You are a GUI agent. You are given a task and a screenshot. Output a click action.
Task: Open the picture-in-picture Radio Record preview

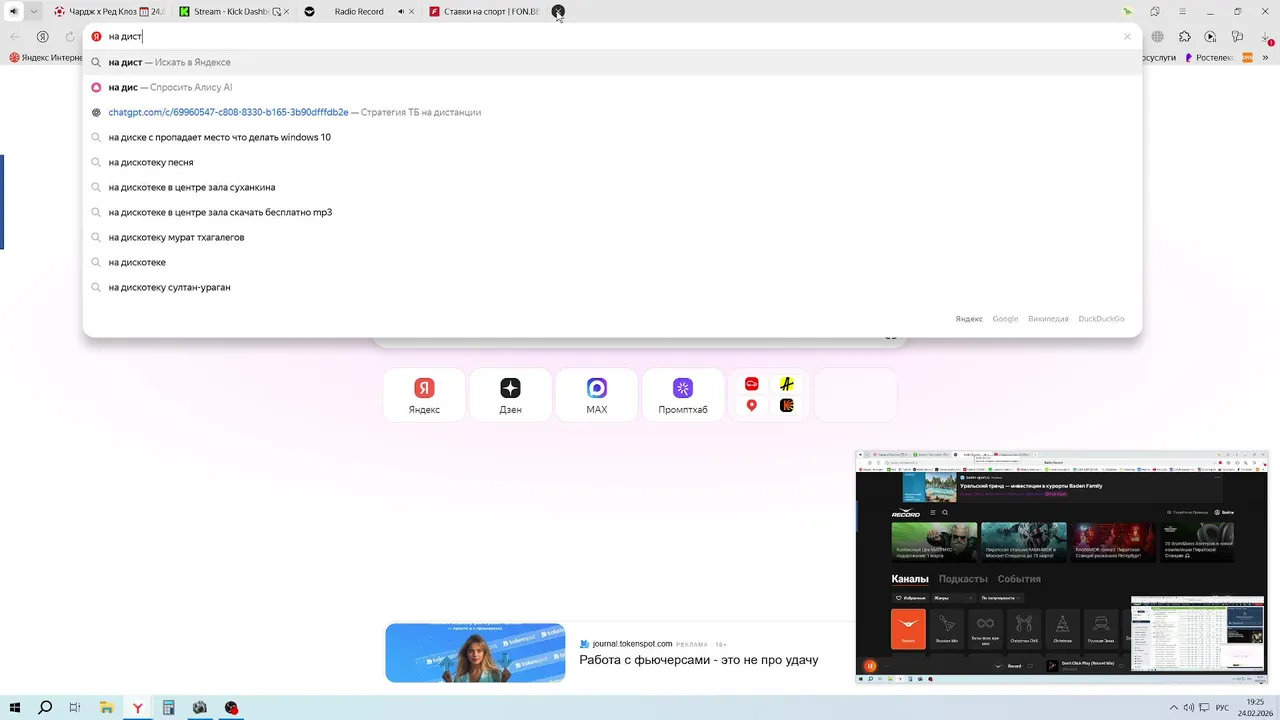(x=1061, y=567)
